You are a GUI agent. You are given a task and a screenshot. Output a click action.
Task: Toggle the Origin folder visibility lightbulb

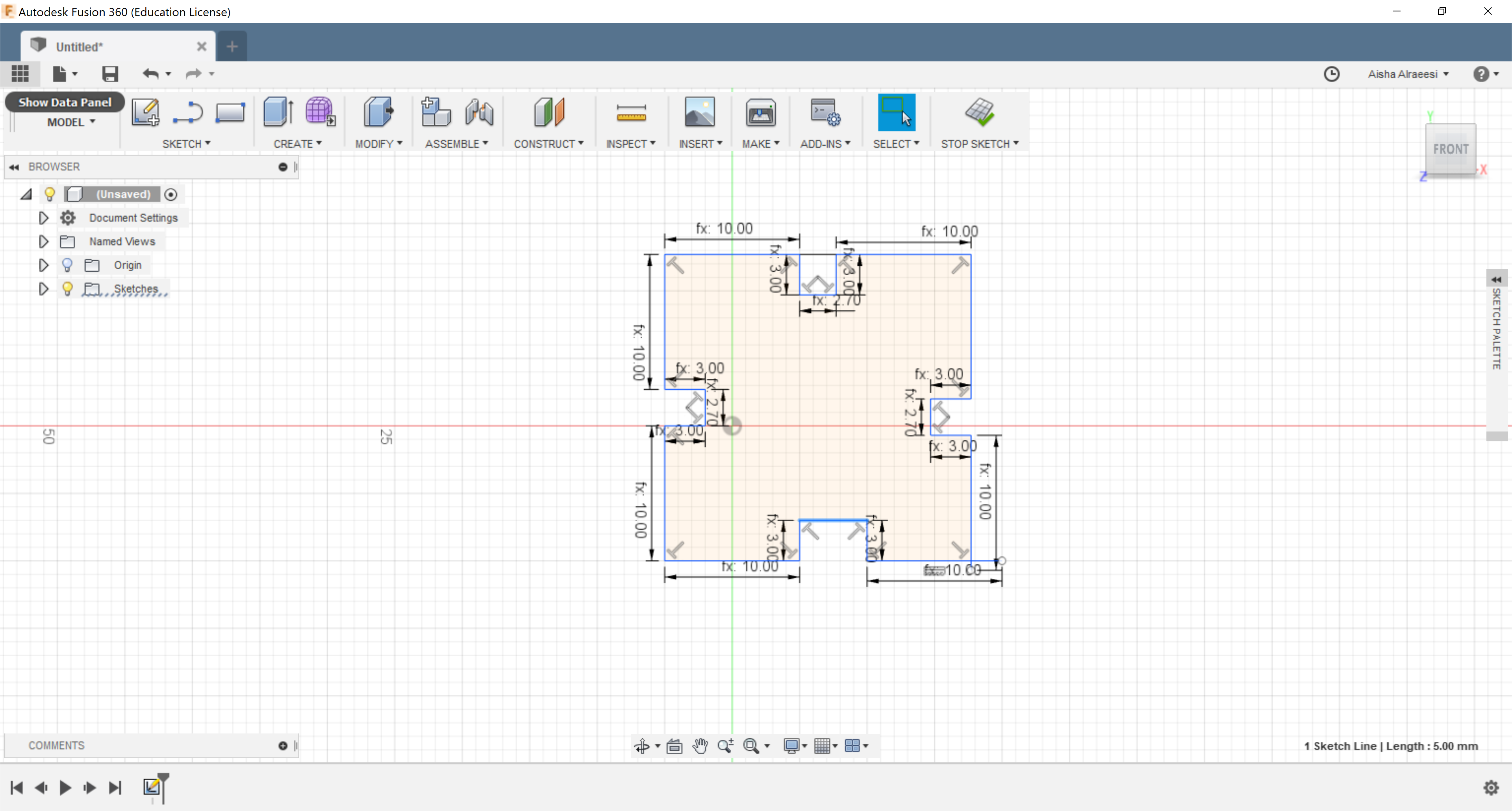coord(67,265)
